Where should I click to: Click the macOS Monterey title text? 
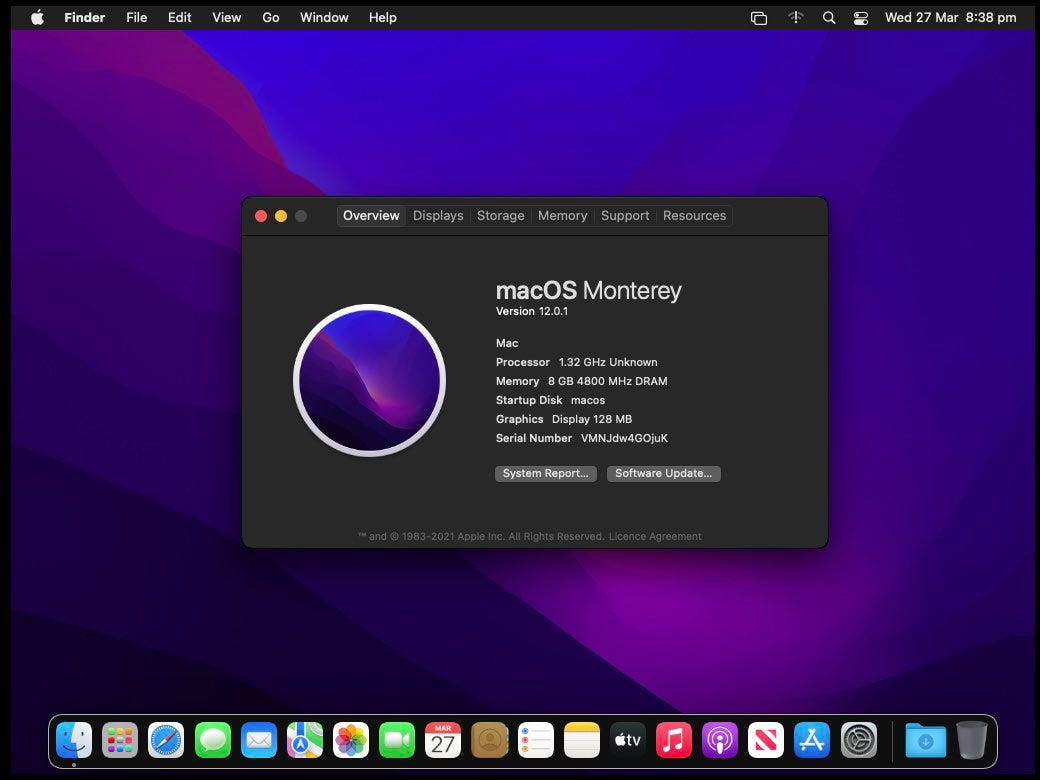click(x=589, y=291)
